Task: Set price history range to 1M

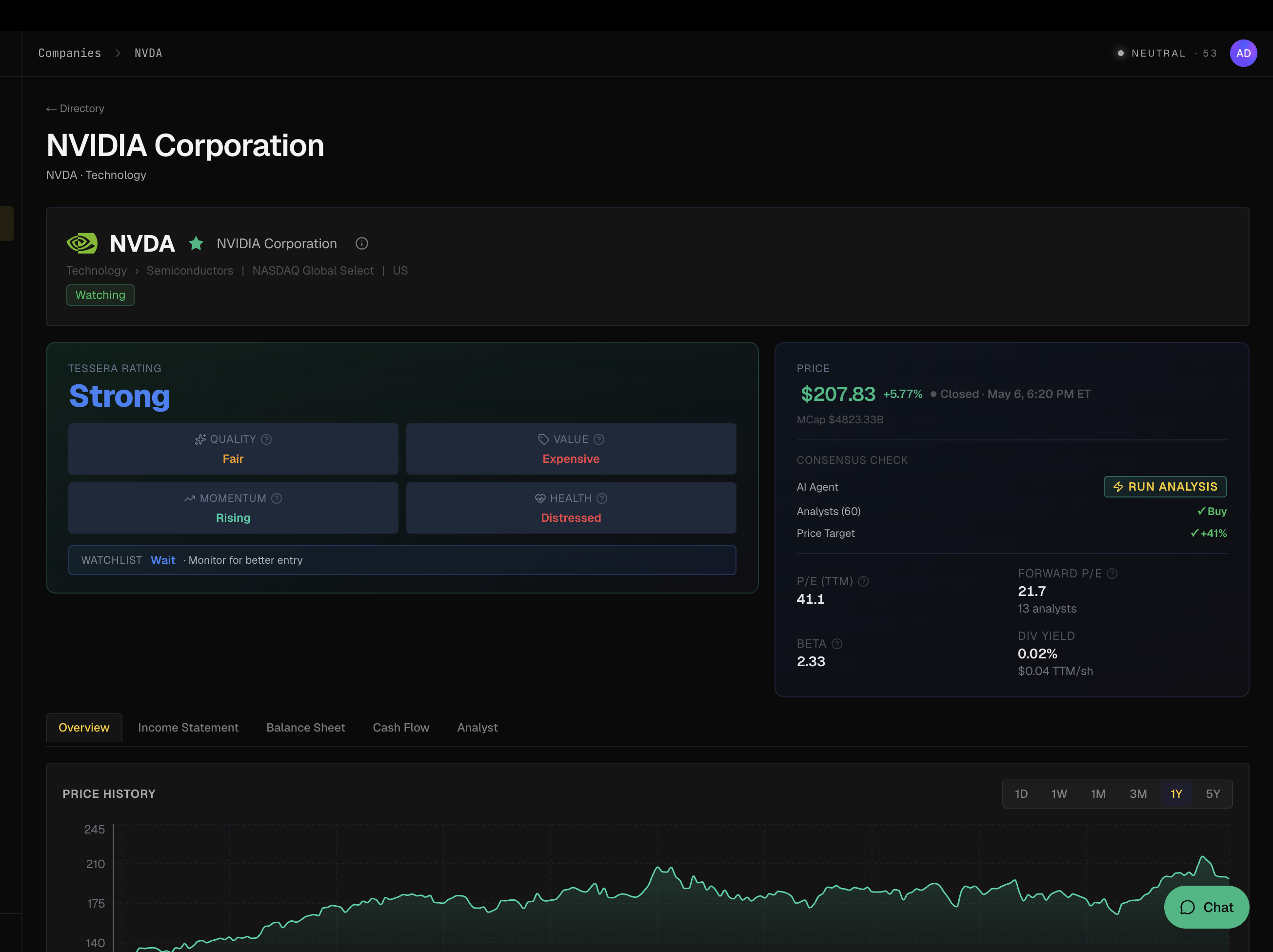Action: tap(1098, 794)
